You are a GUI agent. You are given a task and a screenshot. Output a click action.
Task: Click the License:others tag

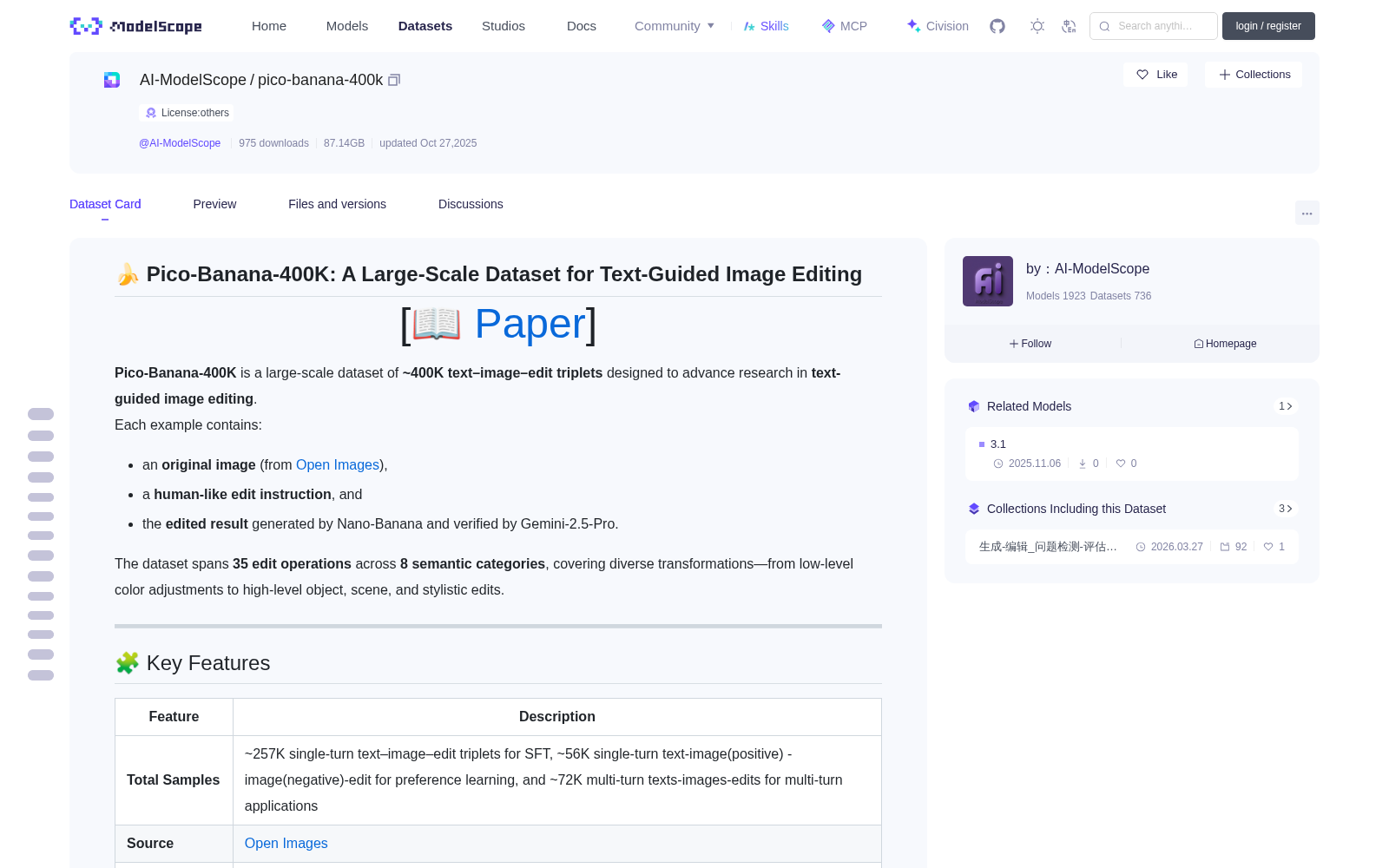click(187, 113)
